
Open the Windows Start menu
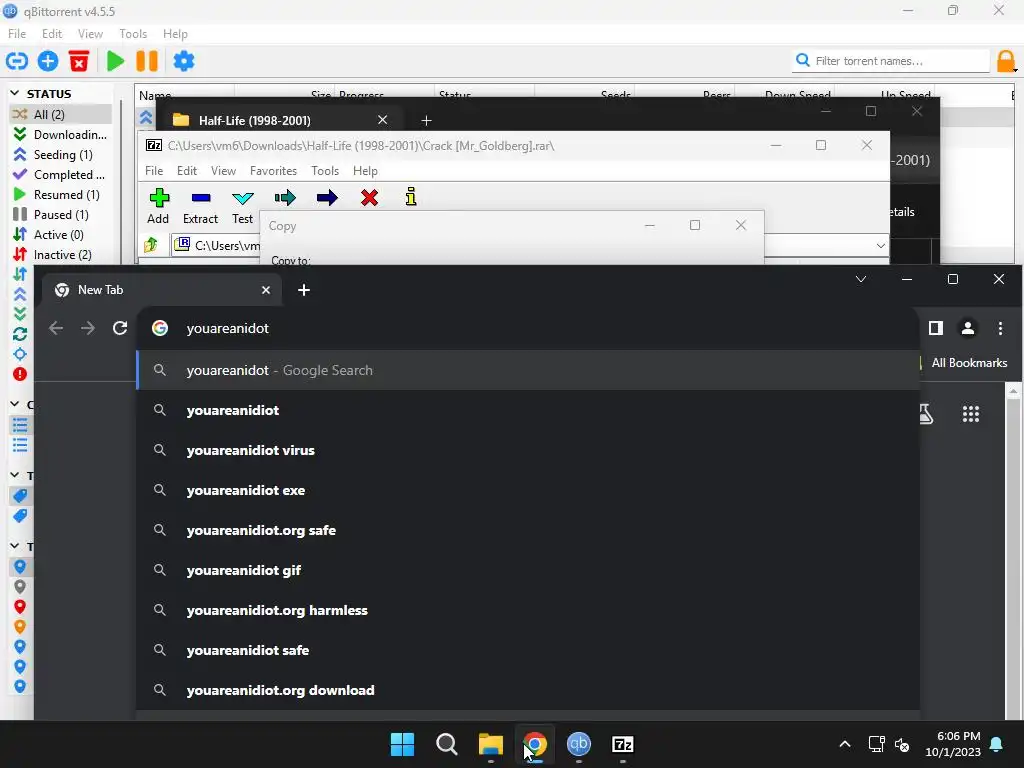[x=402, y=744]
